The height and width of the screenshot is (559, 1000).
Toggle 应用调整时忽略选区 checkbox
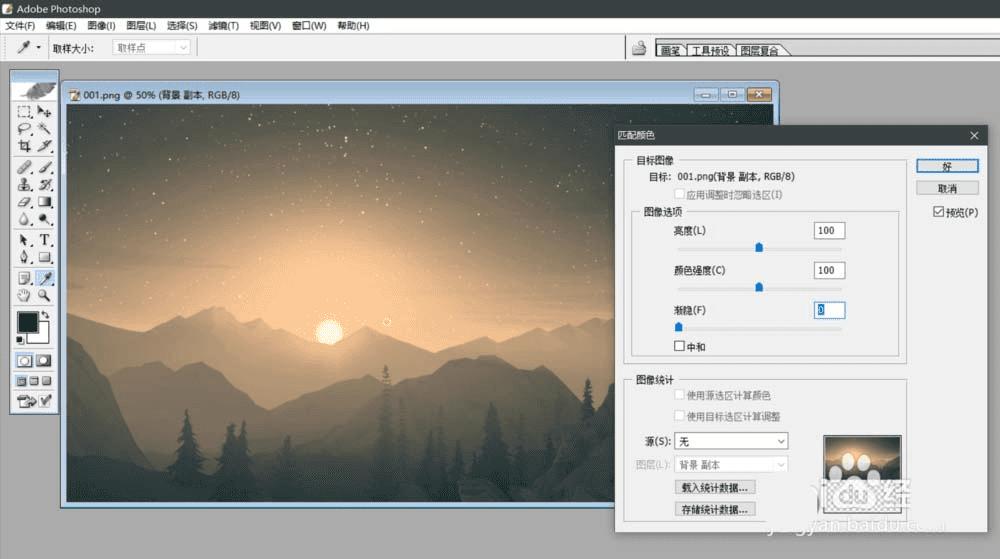(679, 194)
